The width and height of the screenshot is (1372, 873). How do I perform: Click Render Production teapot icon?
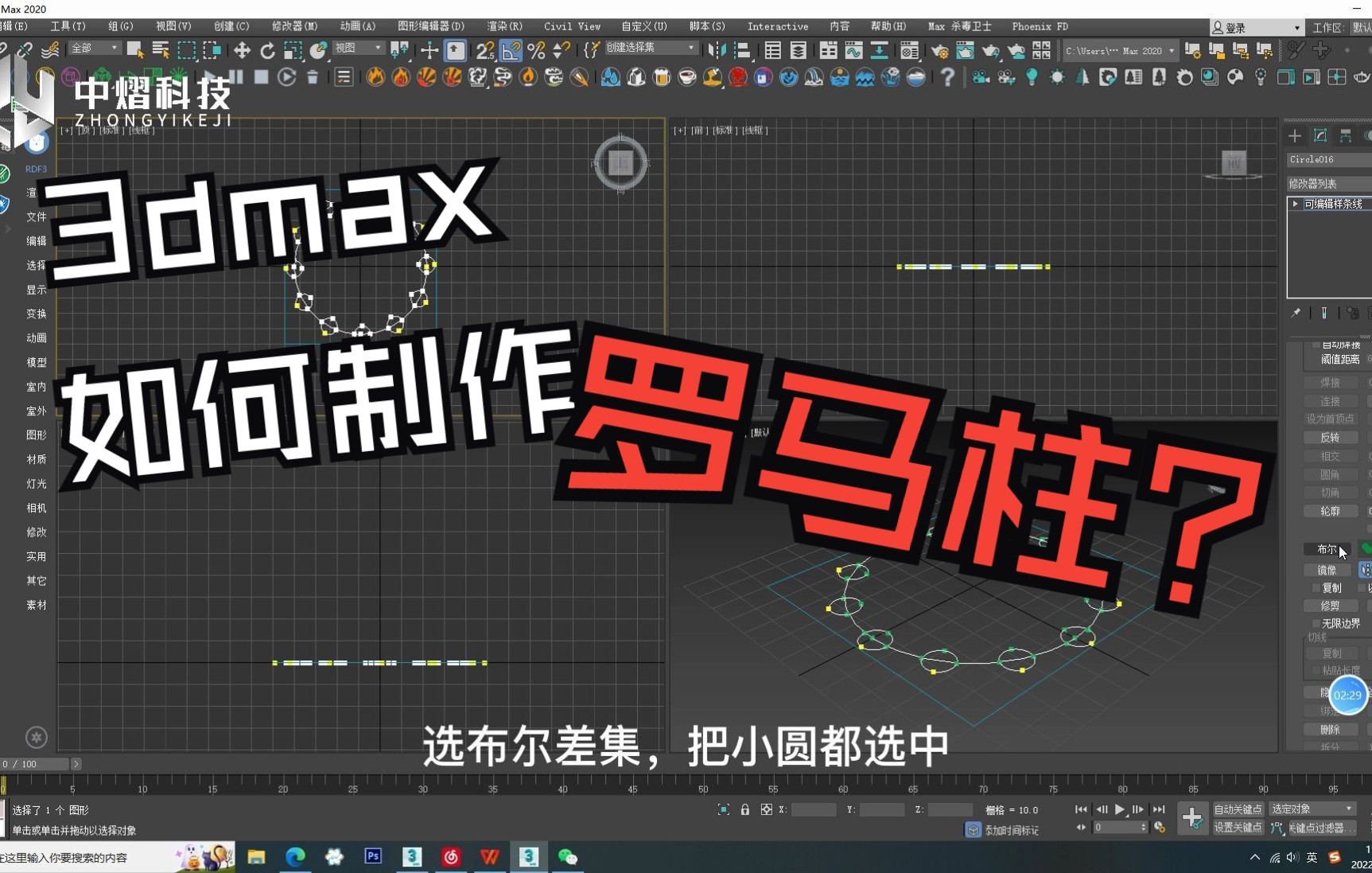click(990, 50)
